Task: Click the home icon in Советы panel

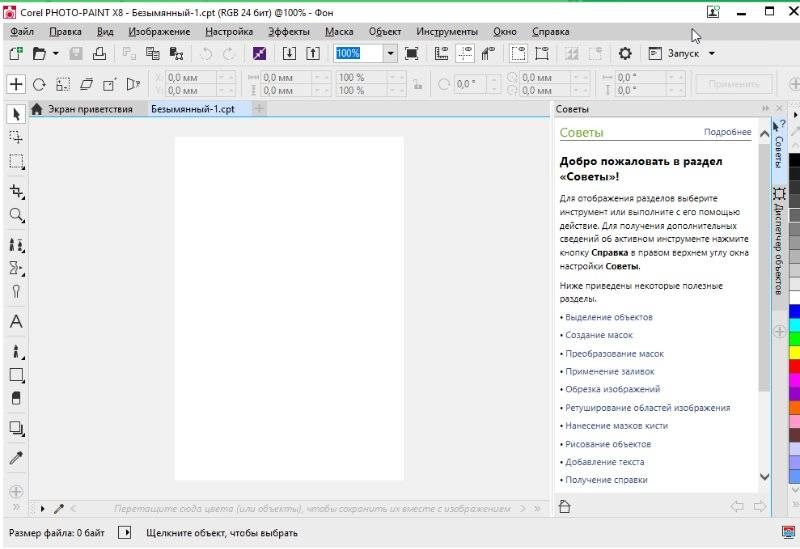Action: [x=564, y=507]
